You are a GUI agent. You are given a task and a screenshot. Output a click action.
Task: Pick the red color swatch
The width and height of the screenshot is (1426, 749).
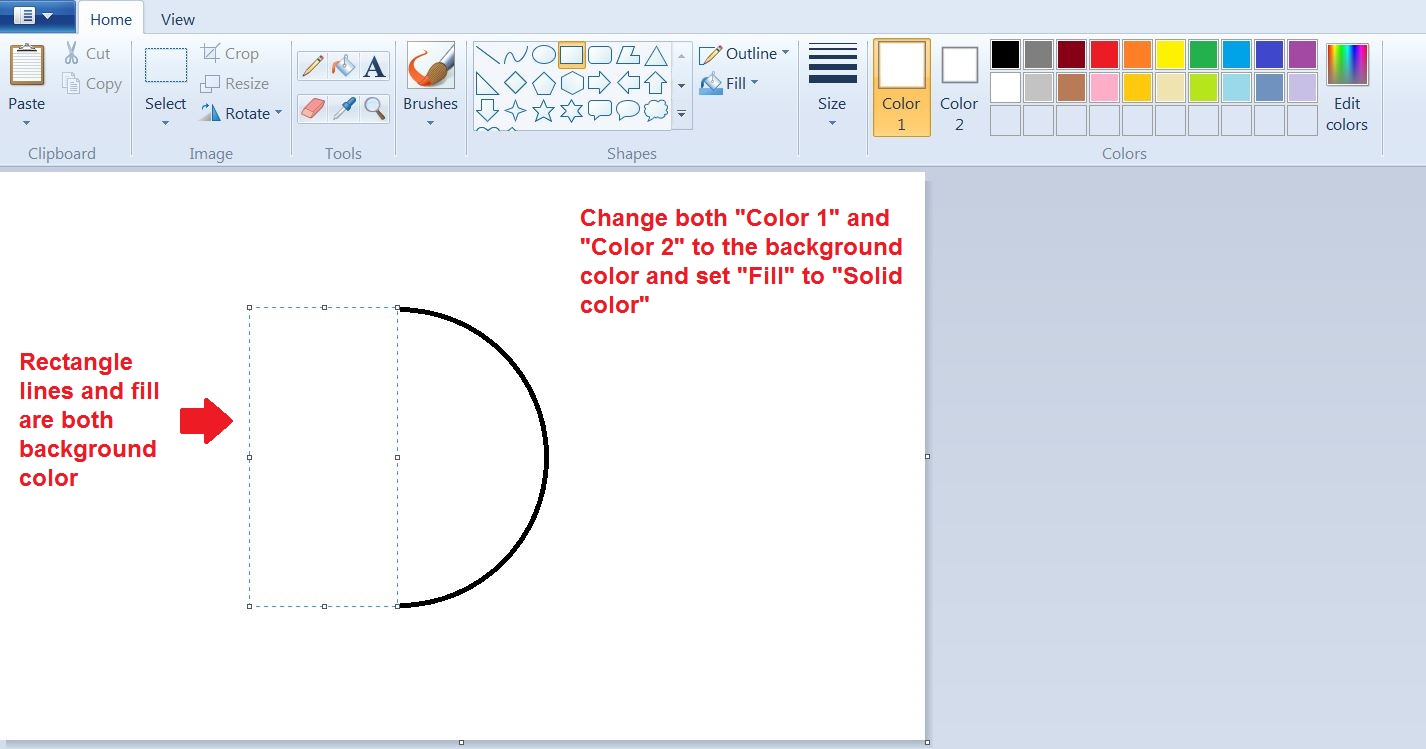[1105, 54]
